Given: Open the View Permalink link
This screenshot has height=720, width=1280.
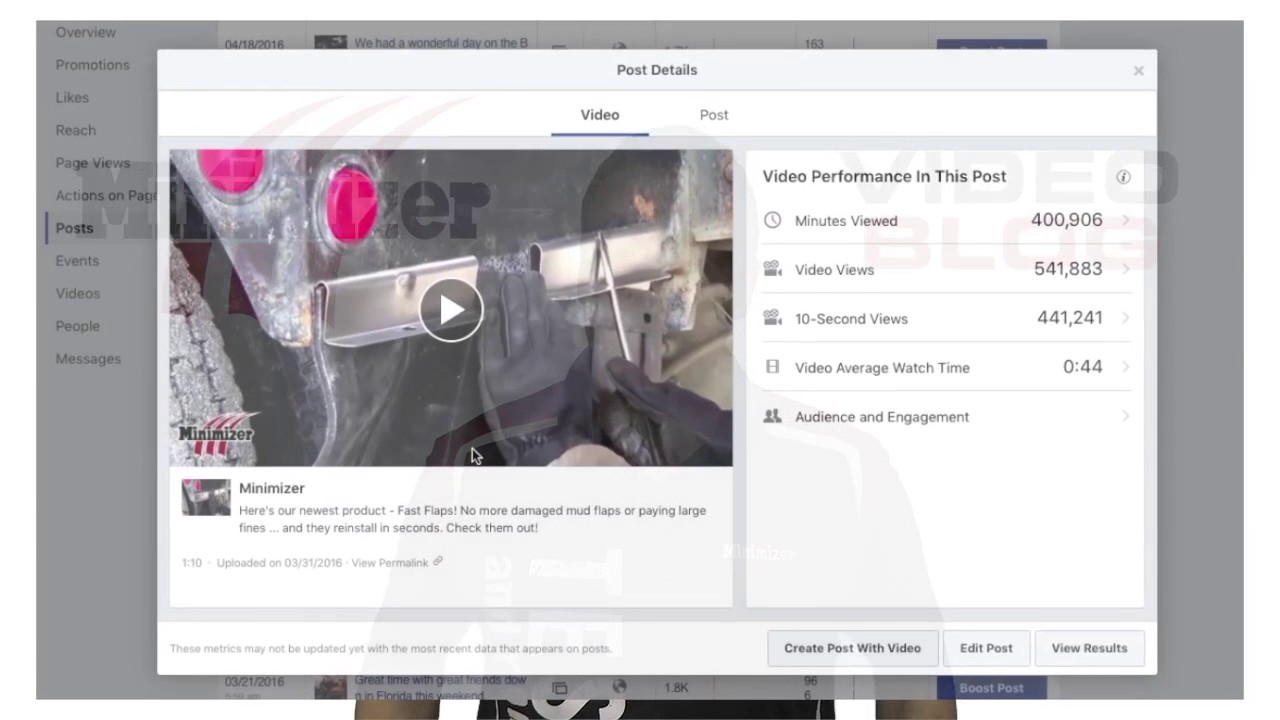Looking at the screenshot, I should (390, 563).
